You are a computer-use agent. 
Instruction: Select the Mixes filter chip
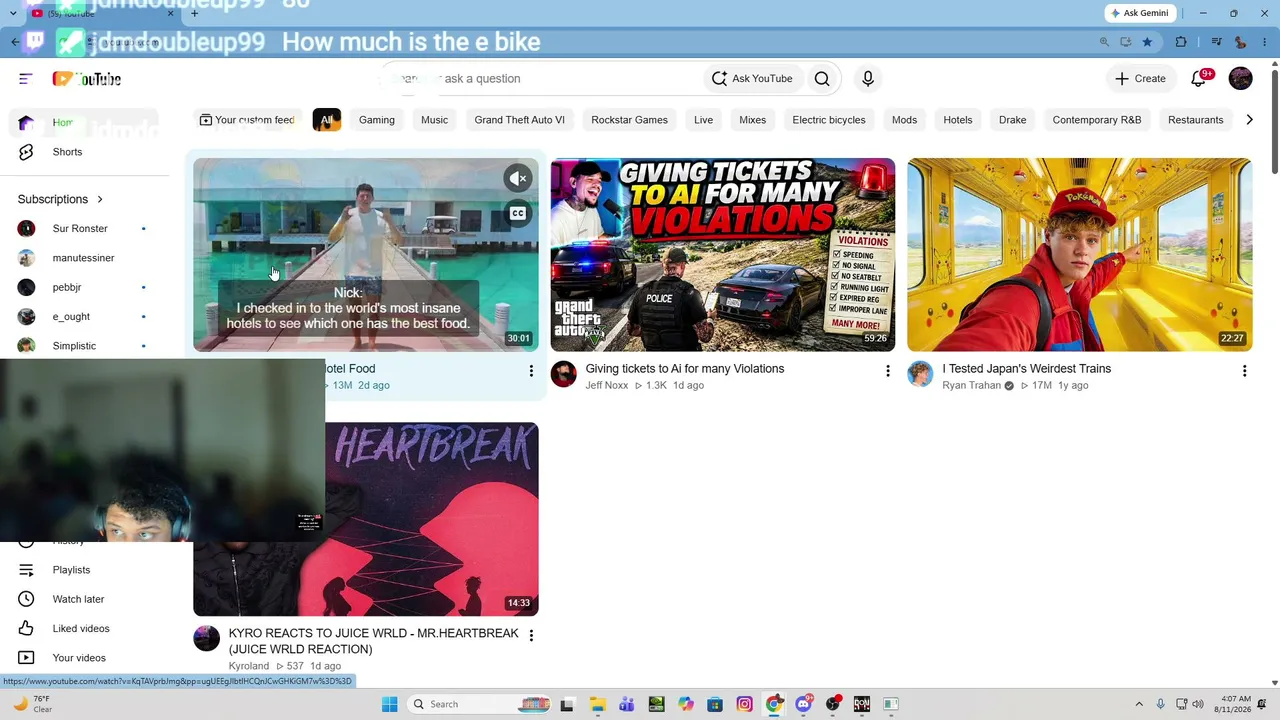tap(752, 120)
